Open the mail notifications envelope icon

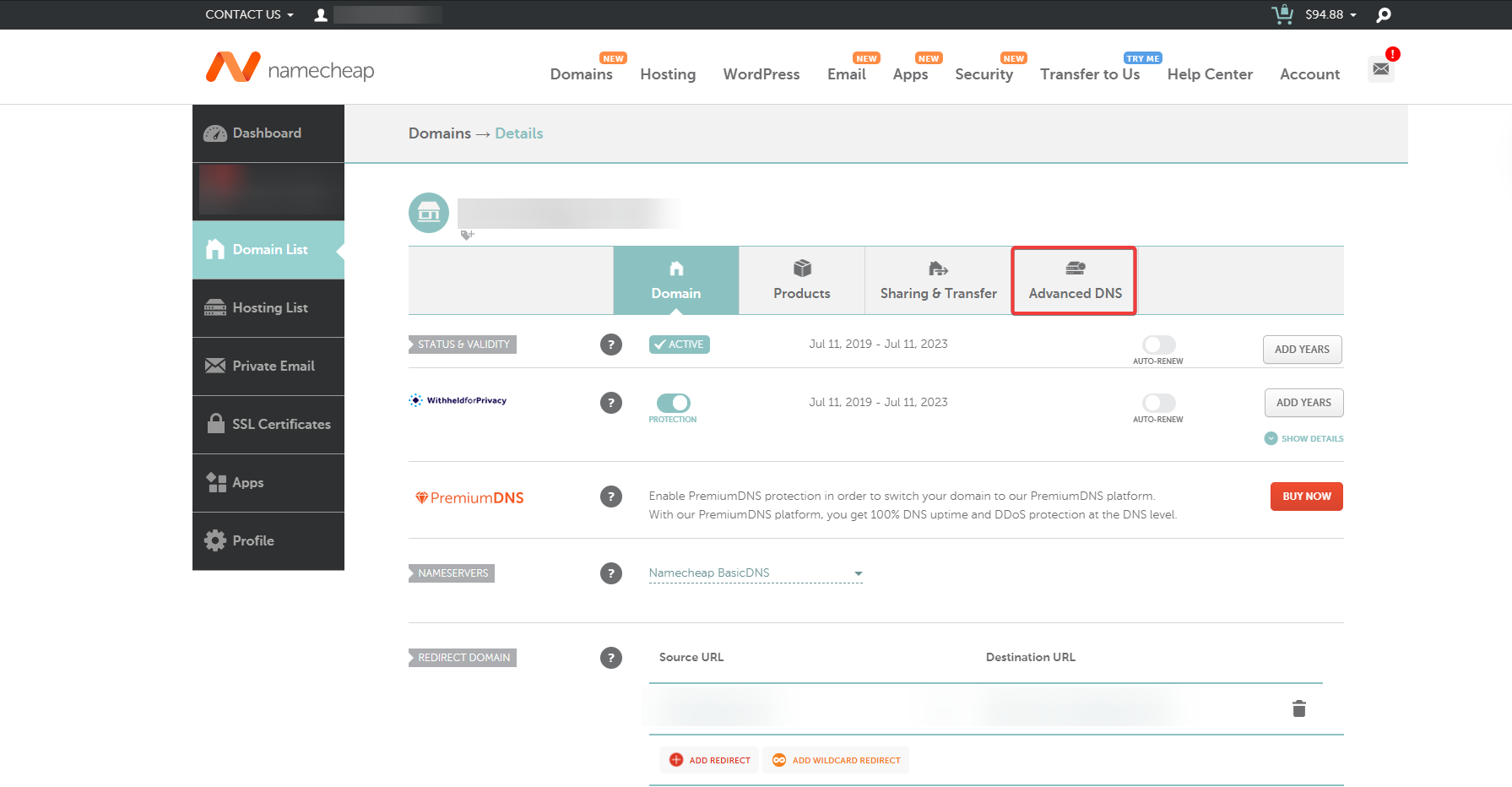coord(1381,68)
